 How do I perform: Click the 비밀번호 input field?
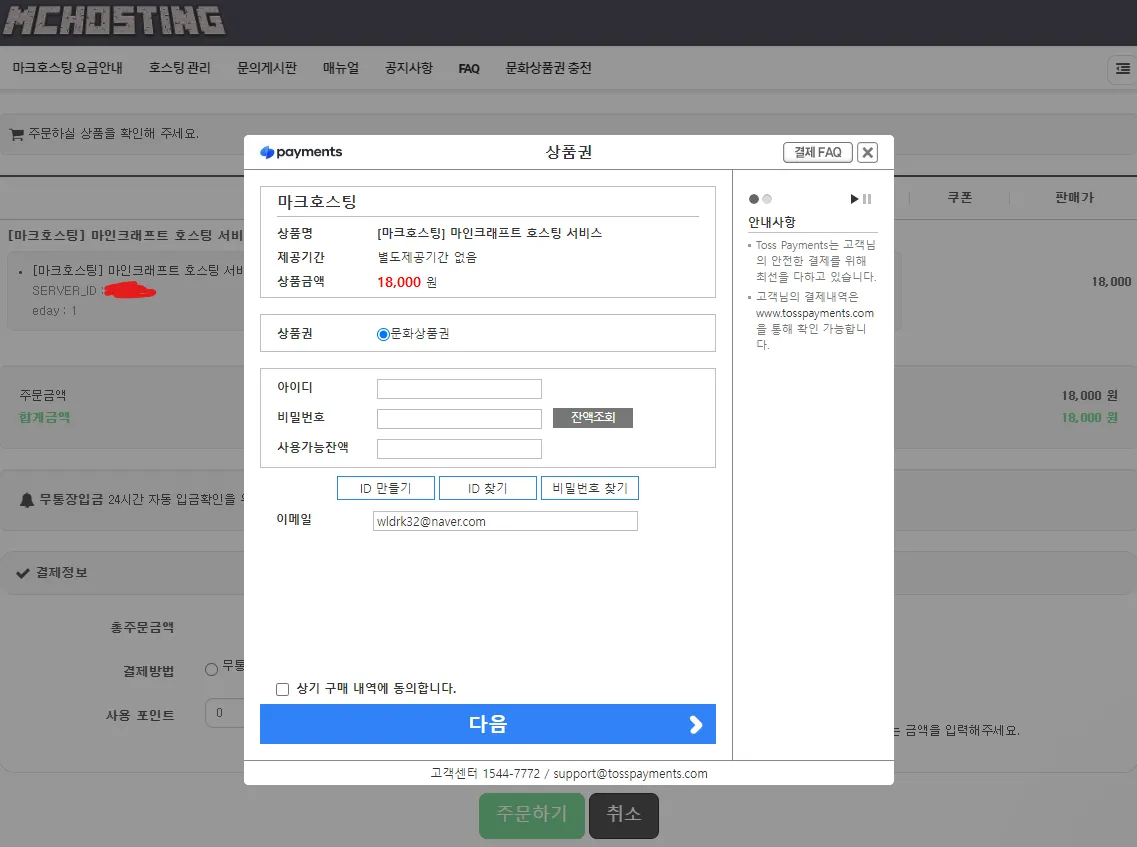coord(459,418)
